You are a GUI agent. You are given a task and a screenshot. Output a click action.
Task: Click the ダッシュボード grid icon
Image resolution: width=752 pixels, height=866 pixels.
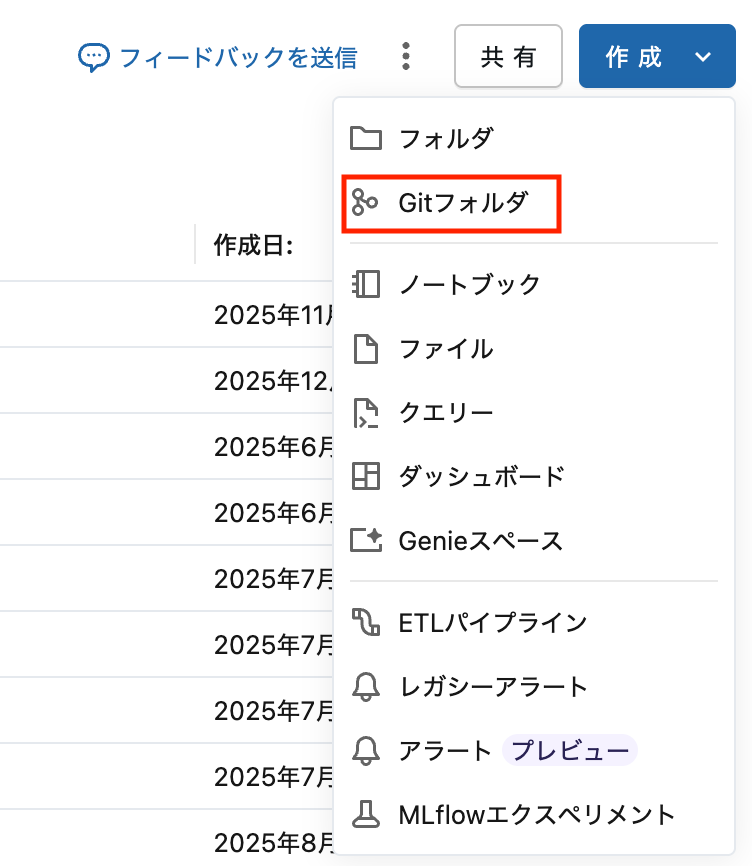(366, 477)
